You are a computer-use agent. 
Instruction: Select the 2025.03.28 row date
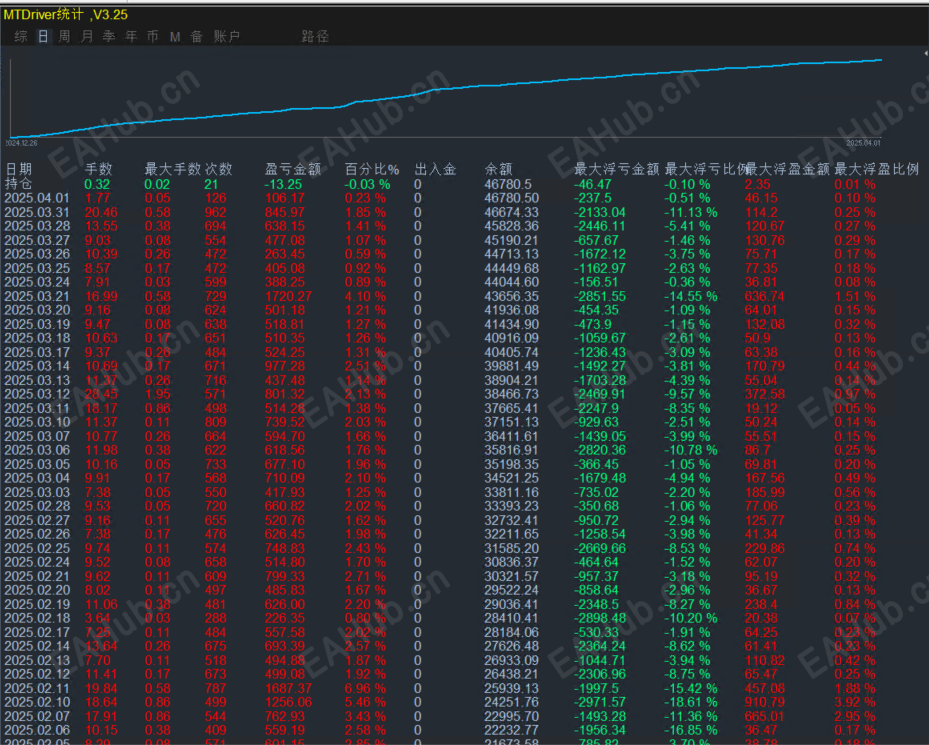[37, 226]
